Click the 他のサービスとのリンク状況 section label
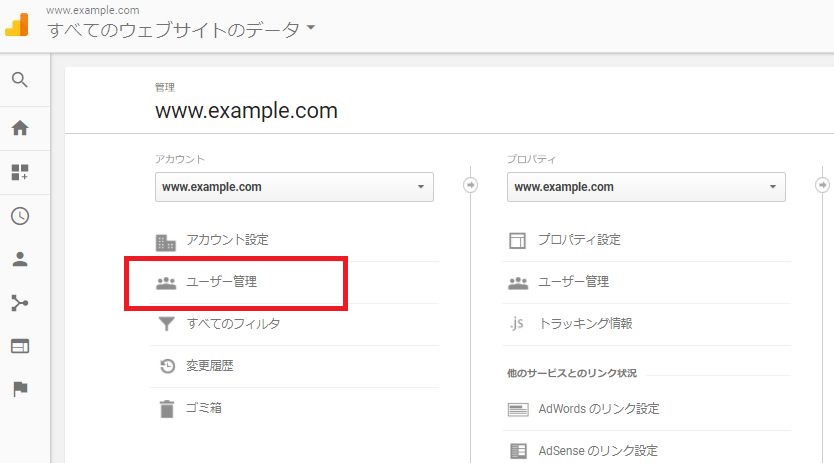The height and width of the screenshot is (463, 834). pos(572,373)
